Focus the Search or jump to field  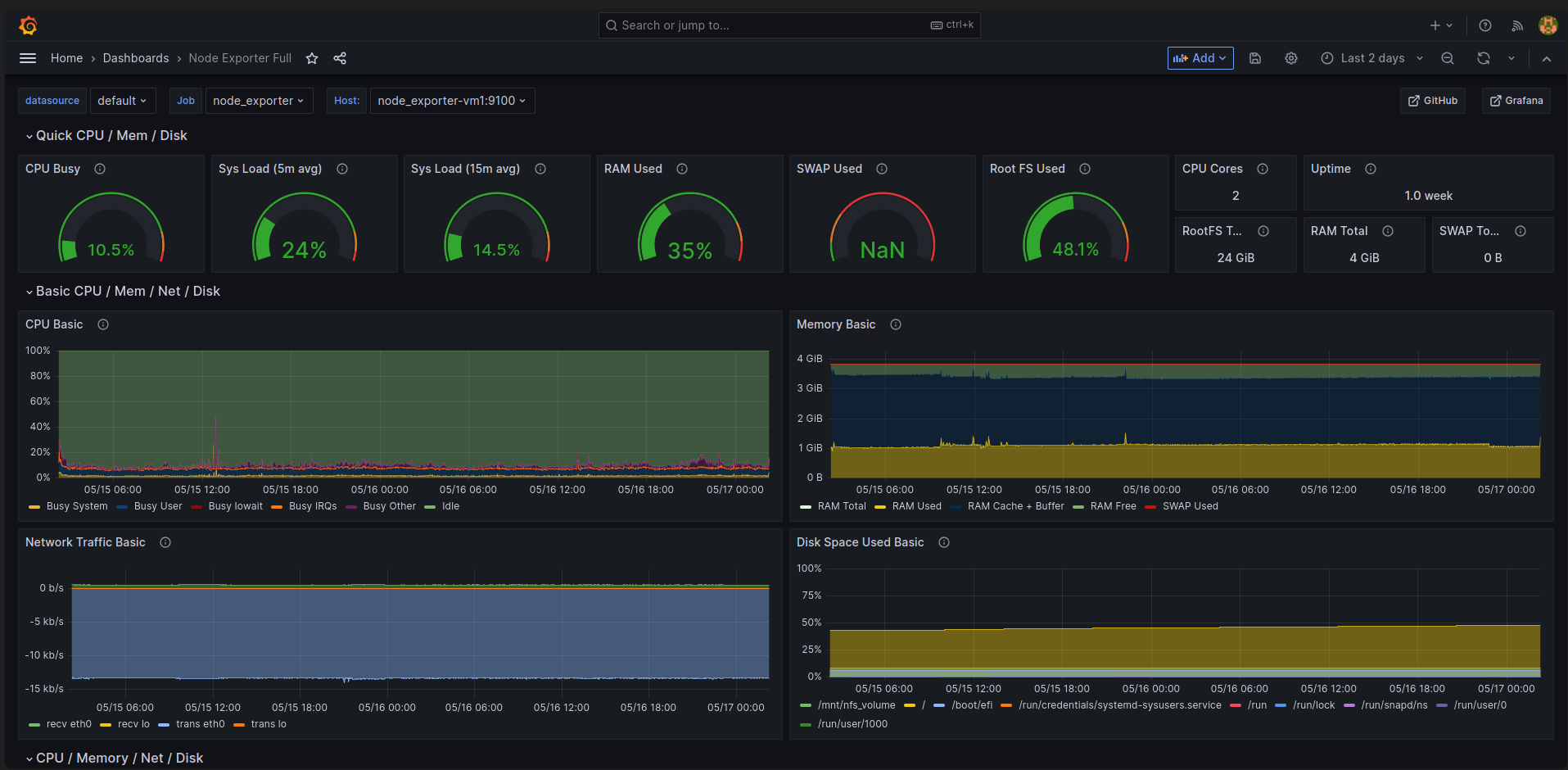click(x=789, y=25)
